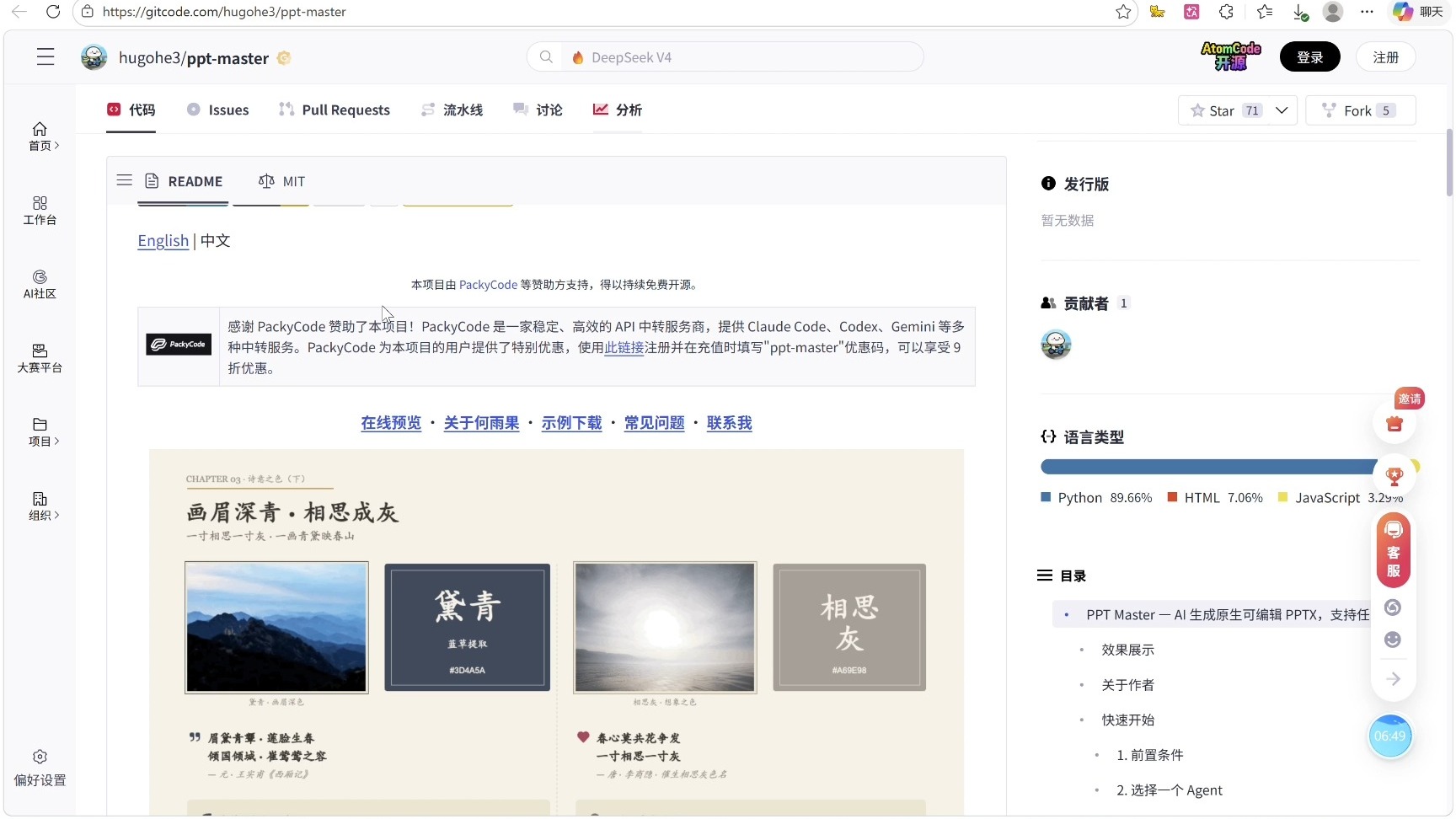Viewport: 1456px width, 819px height.
Task: Click the verified badge next to ppt-master
Action: tap(284, 57)
